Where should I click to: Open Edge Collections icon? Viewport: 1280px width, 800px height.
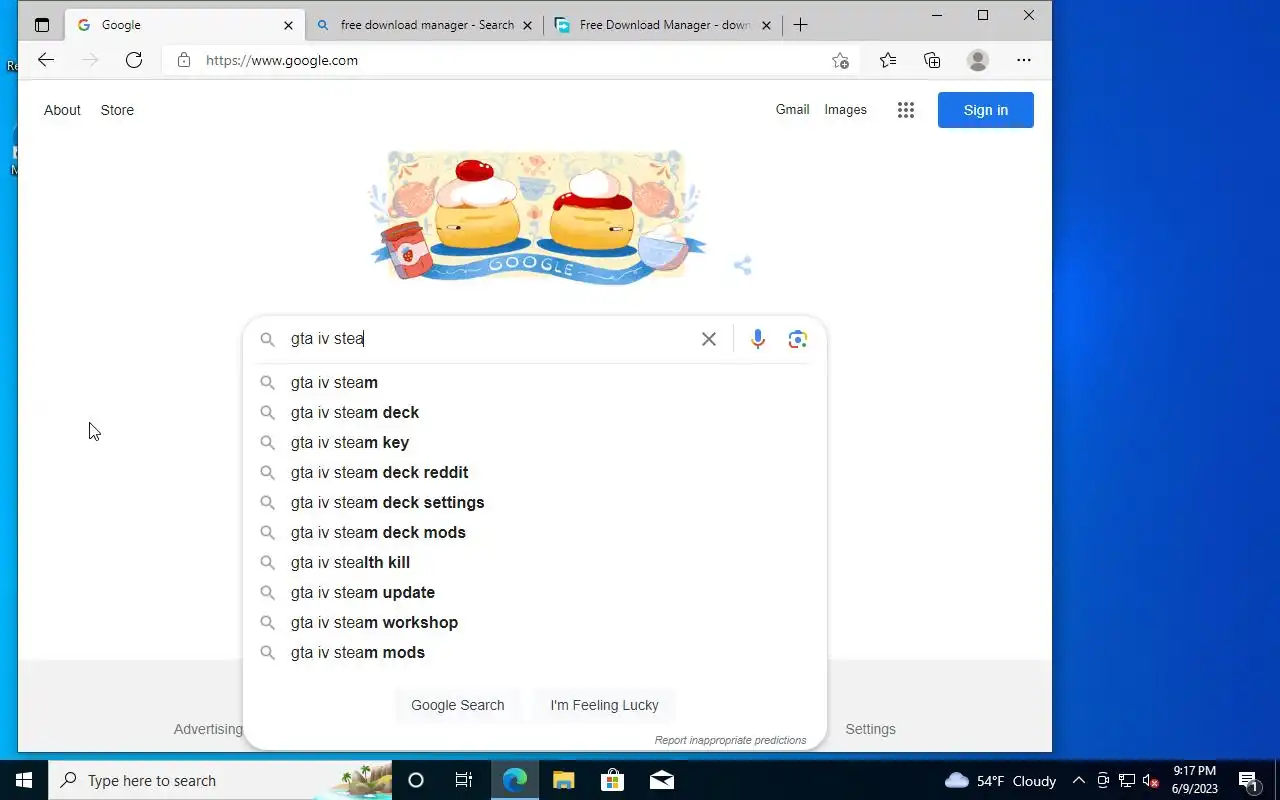(932, 60)
